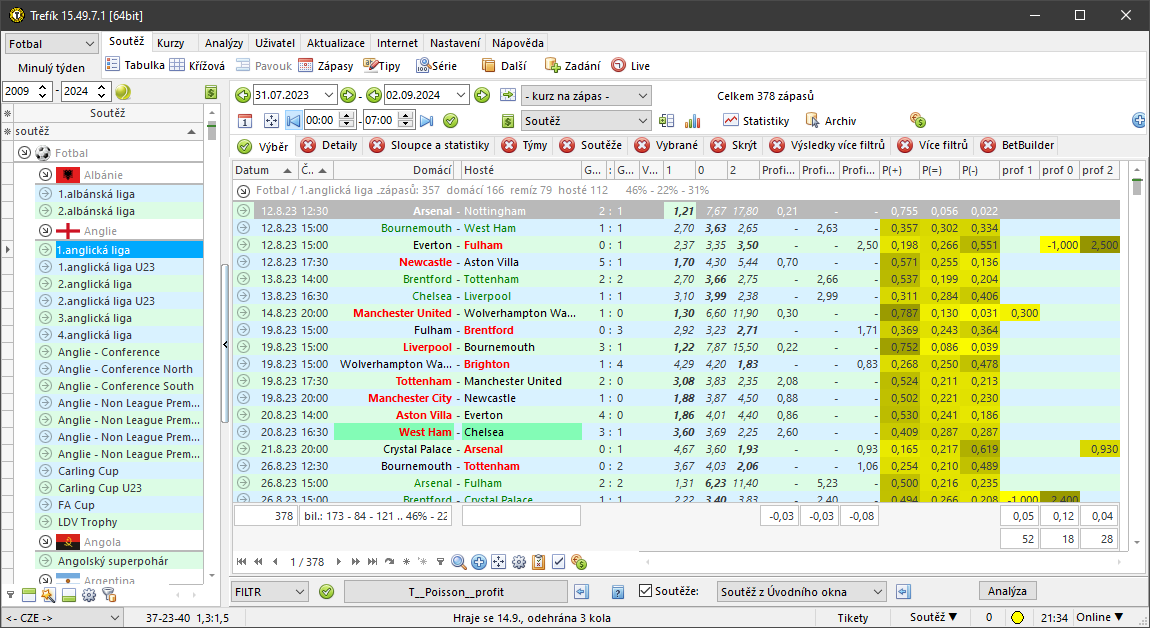Start the Live view
The image size is (1150, 628).
coord(631,65)
